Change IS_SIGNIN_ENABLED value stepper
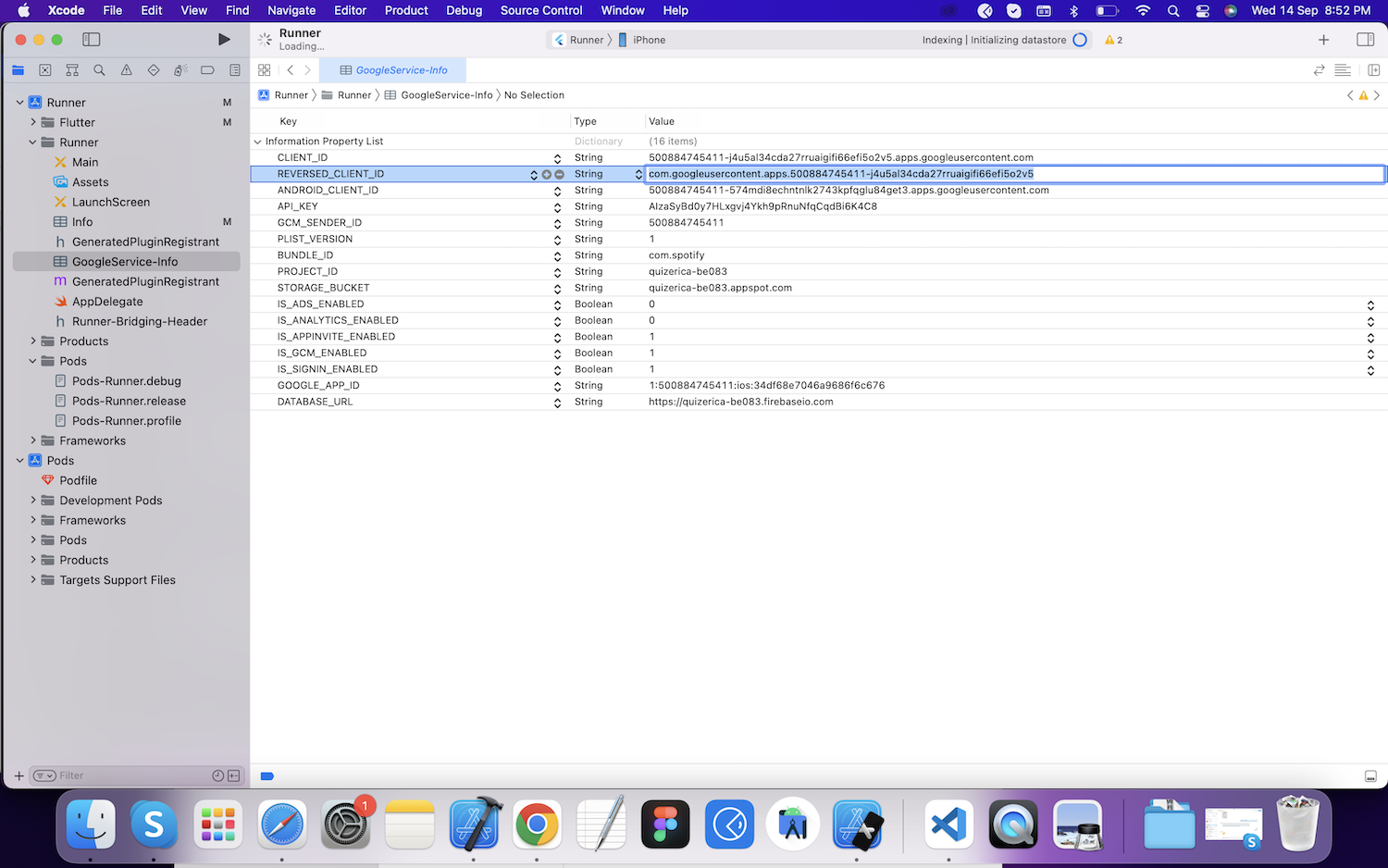The width and height of the screenshot is (1388, 868). (x=1370, y=369)
